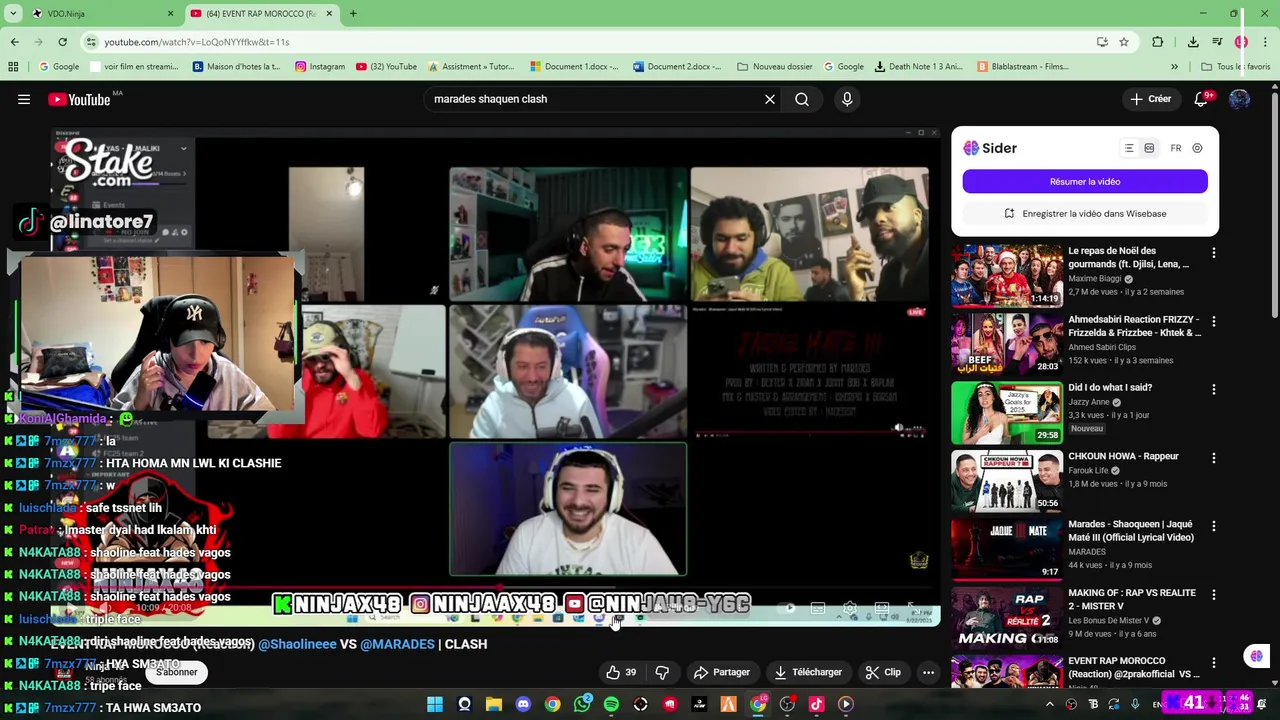Image resolution: width=1280 pixels, height=720 pixels.
Task: Open TikTok from the taskbar
Action: 816,704
